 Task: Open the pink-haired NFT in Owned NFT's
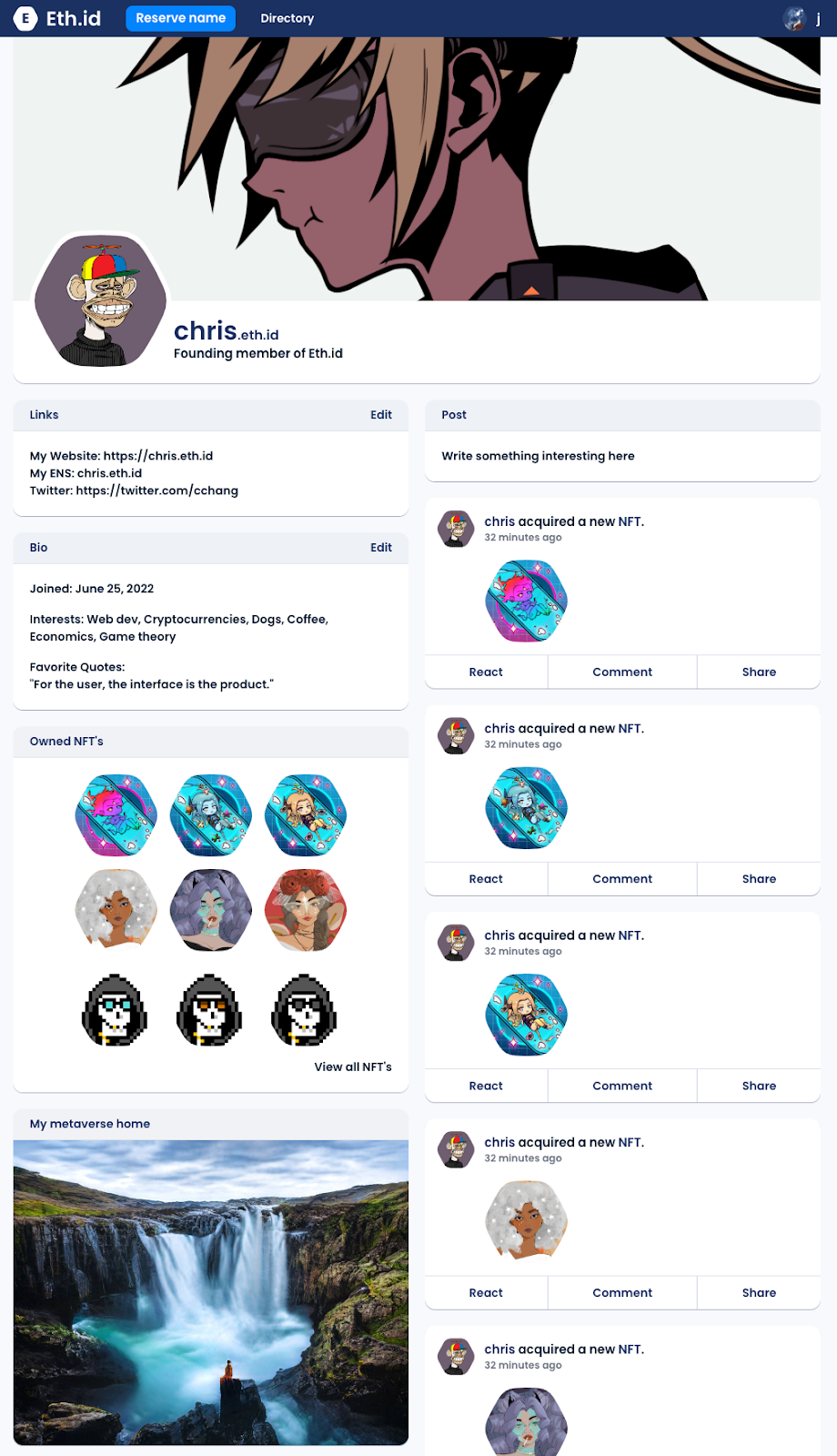116,815
